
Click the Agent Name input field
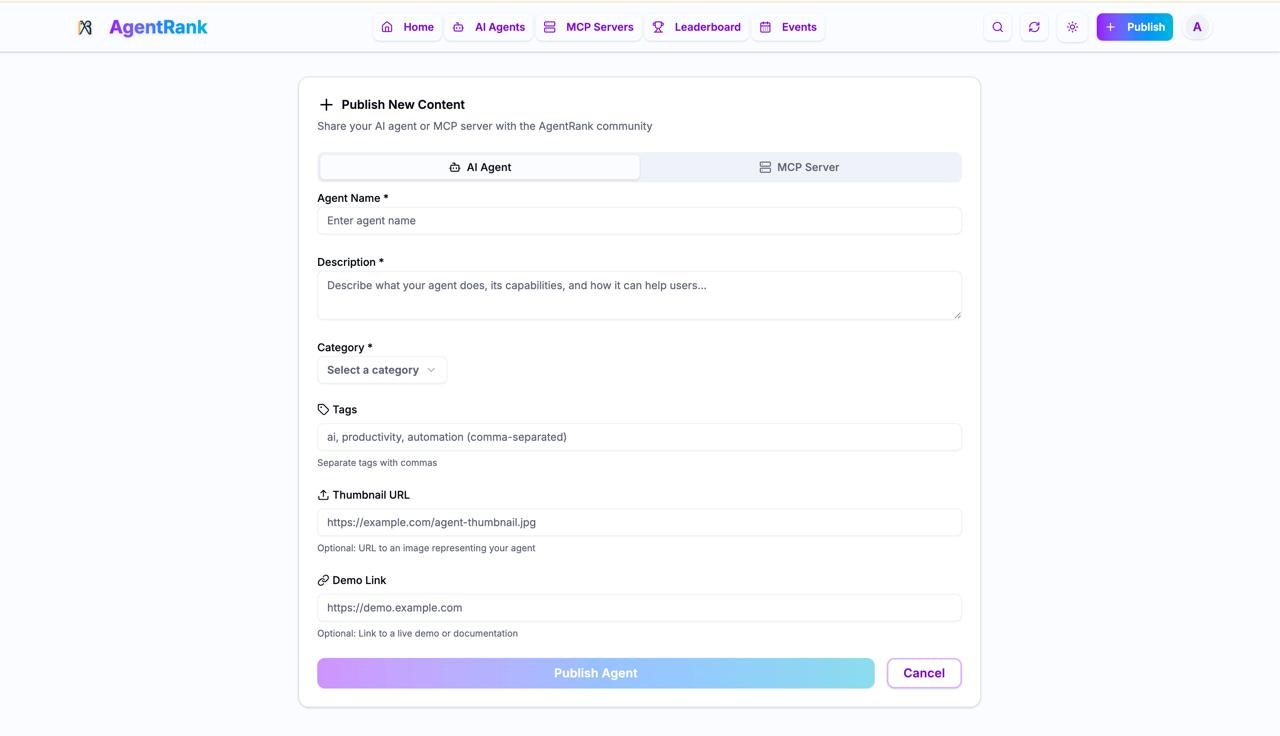(639, 220)
